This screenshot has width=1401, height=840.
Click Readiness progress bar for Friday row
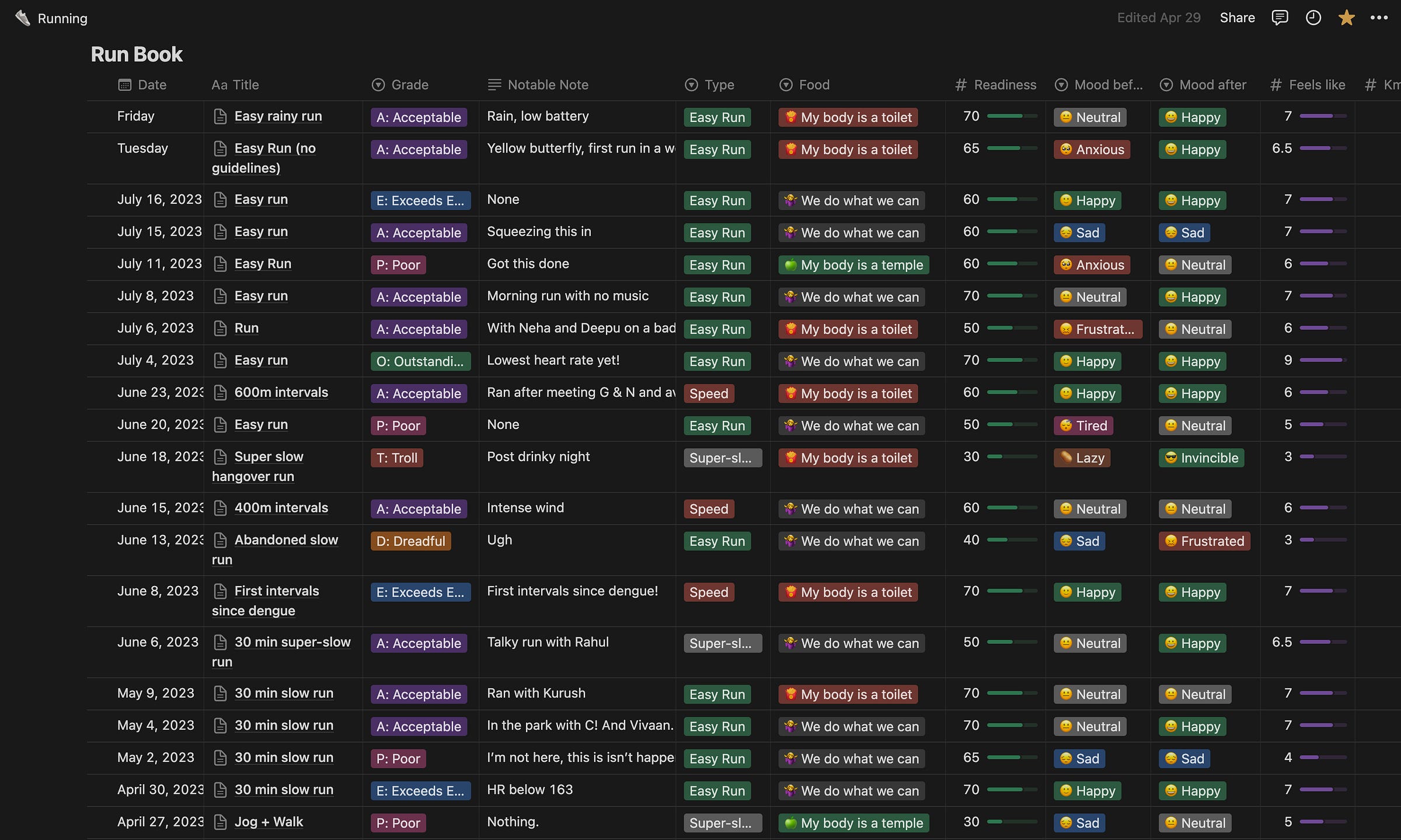point(1012,116)
